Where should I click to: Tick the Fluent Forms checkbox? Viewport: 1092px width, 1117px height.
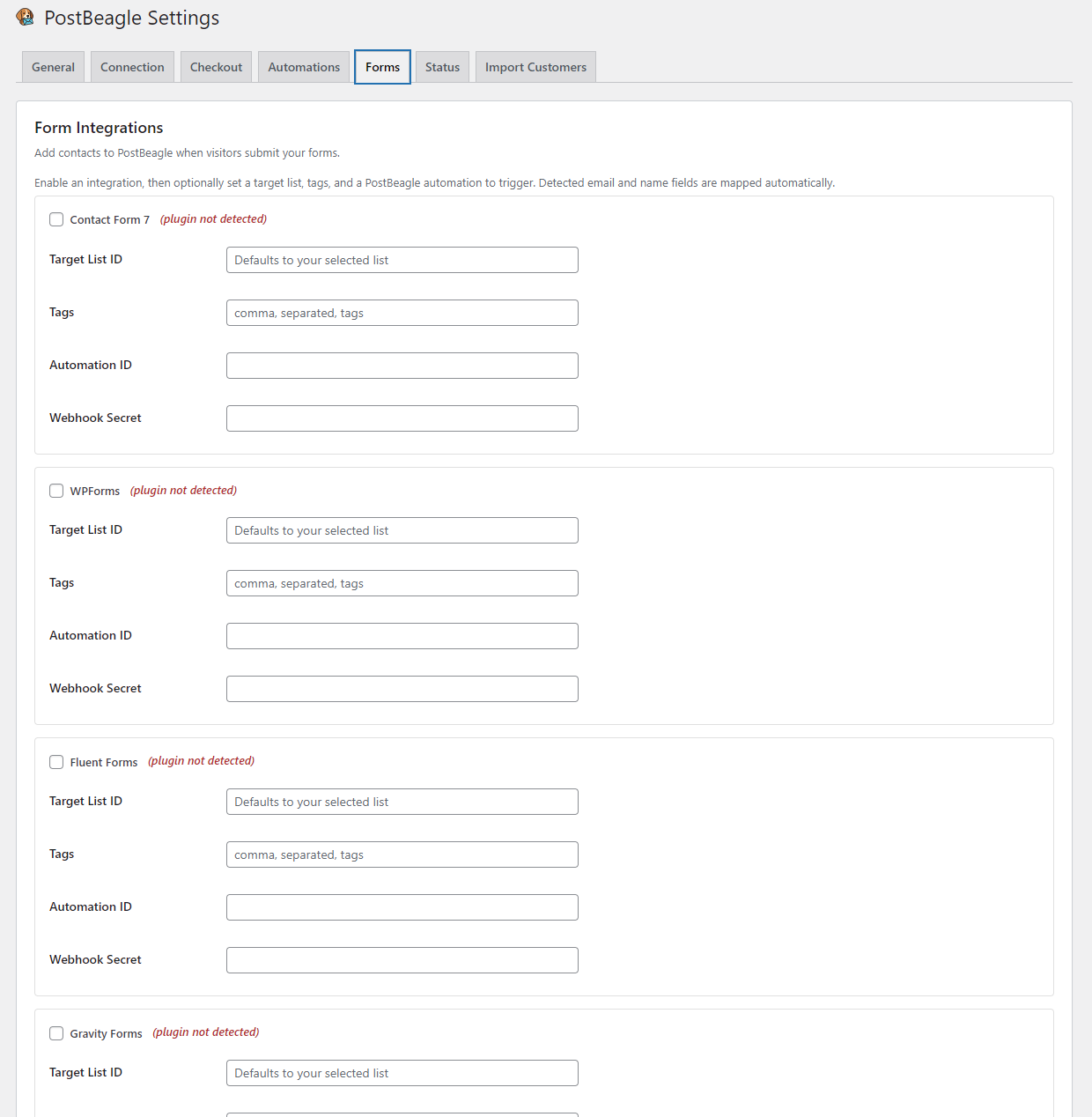[56, 762]
